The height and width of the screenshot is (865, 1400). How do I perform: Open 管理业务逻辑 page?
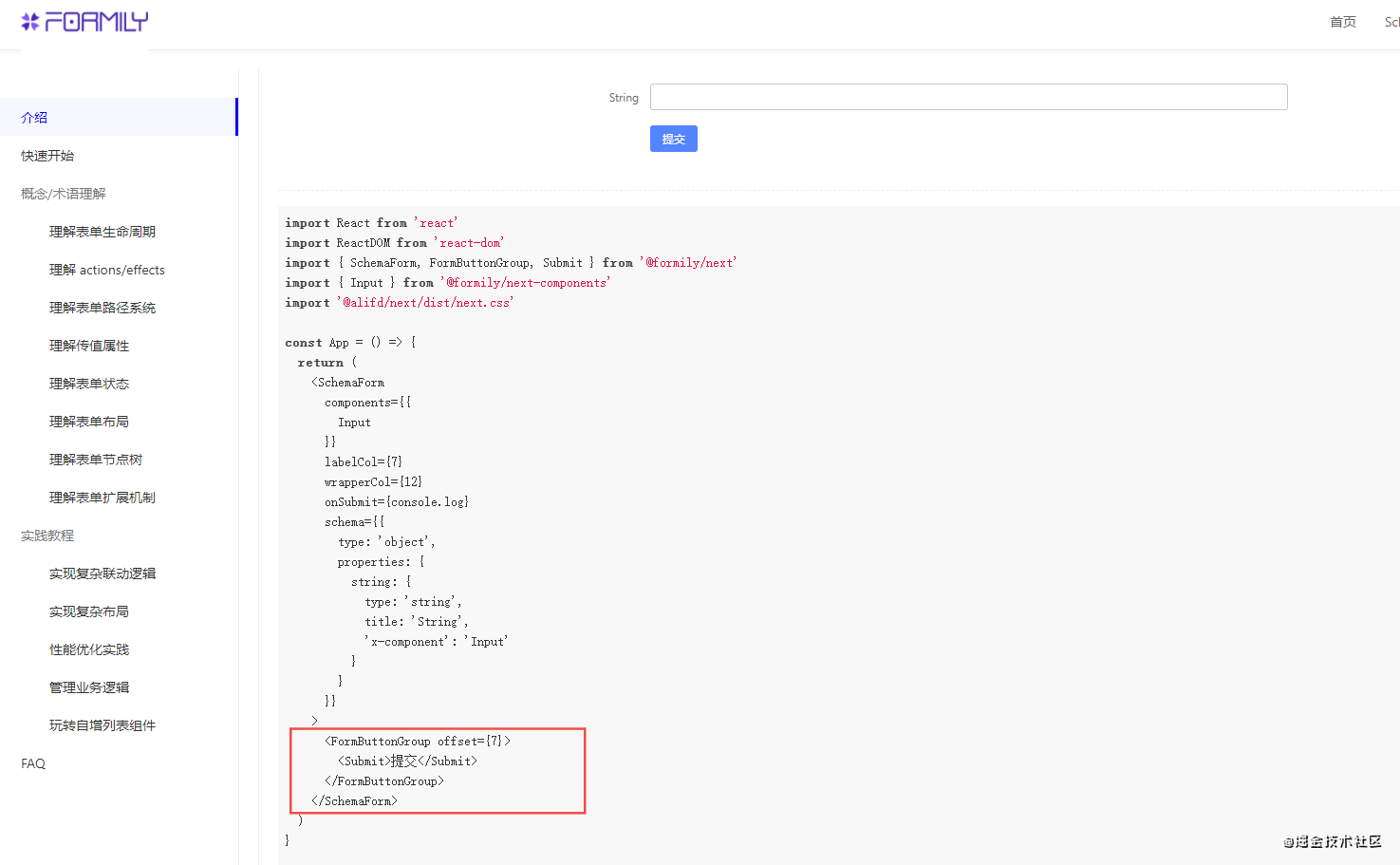[x=89, y=687]
